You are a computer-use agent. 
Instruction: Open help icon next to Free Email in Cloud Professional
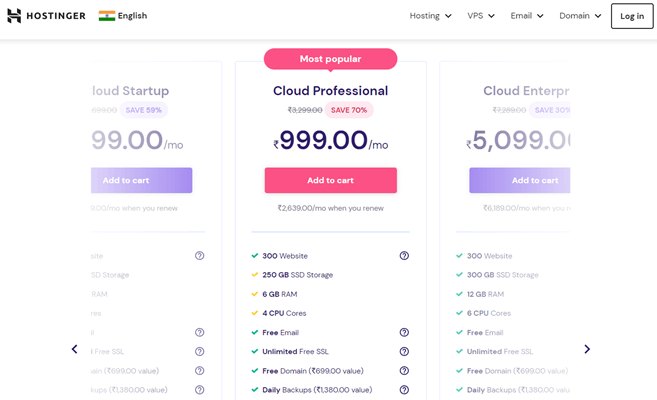pyautogui.click(x=404, y=332)
